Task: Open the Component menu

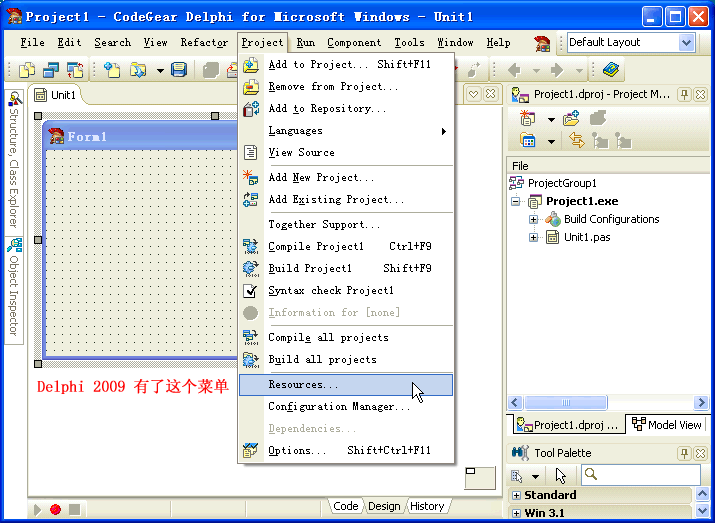Action: (x=354, y=43)
